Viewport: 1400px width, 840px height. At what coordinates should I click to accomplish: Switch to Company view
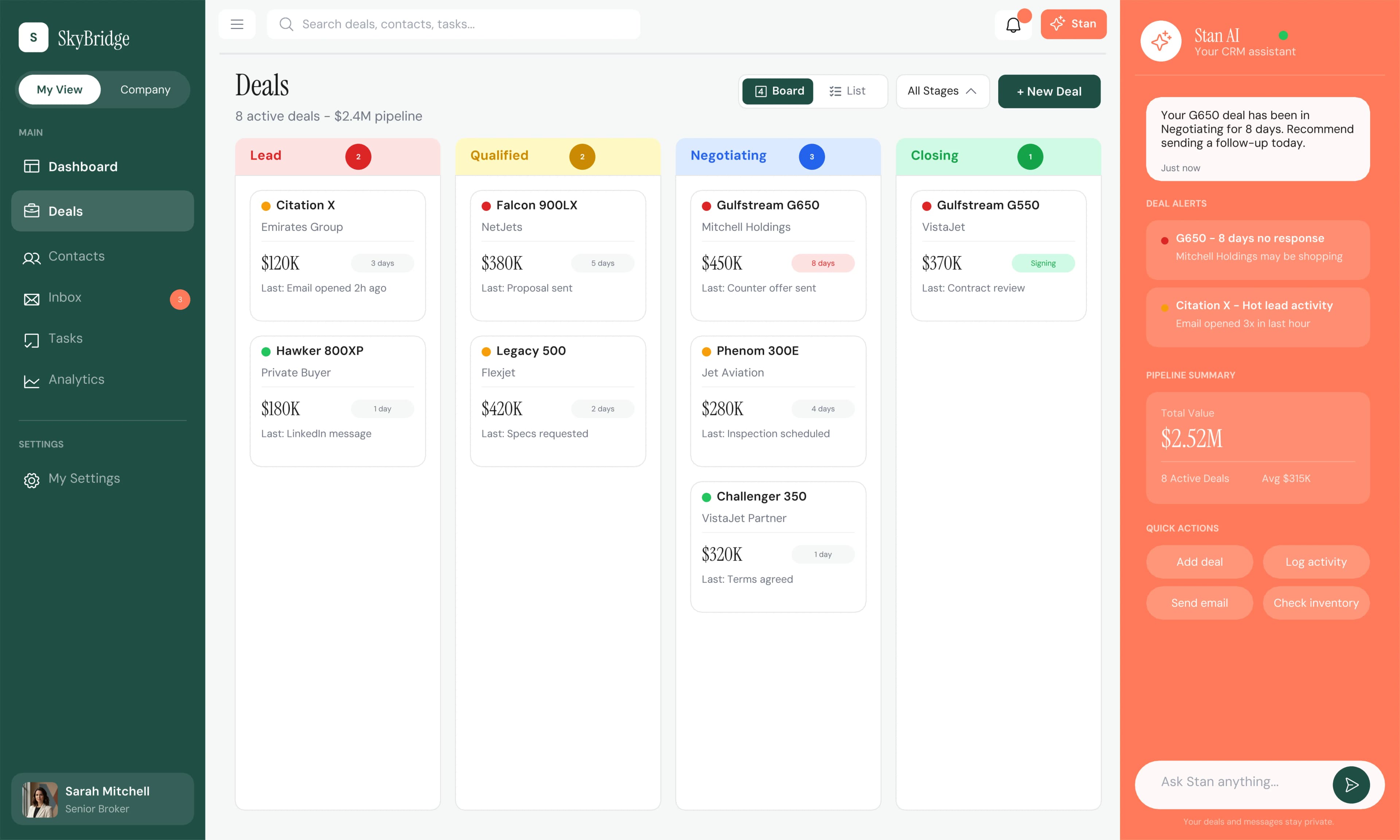[145, 89]
